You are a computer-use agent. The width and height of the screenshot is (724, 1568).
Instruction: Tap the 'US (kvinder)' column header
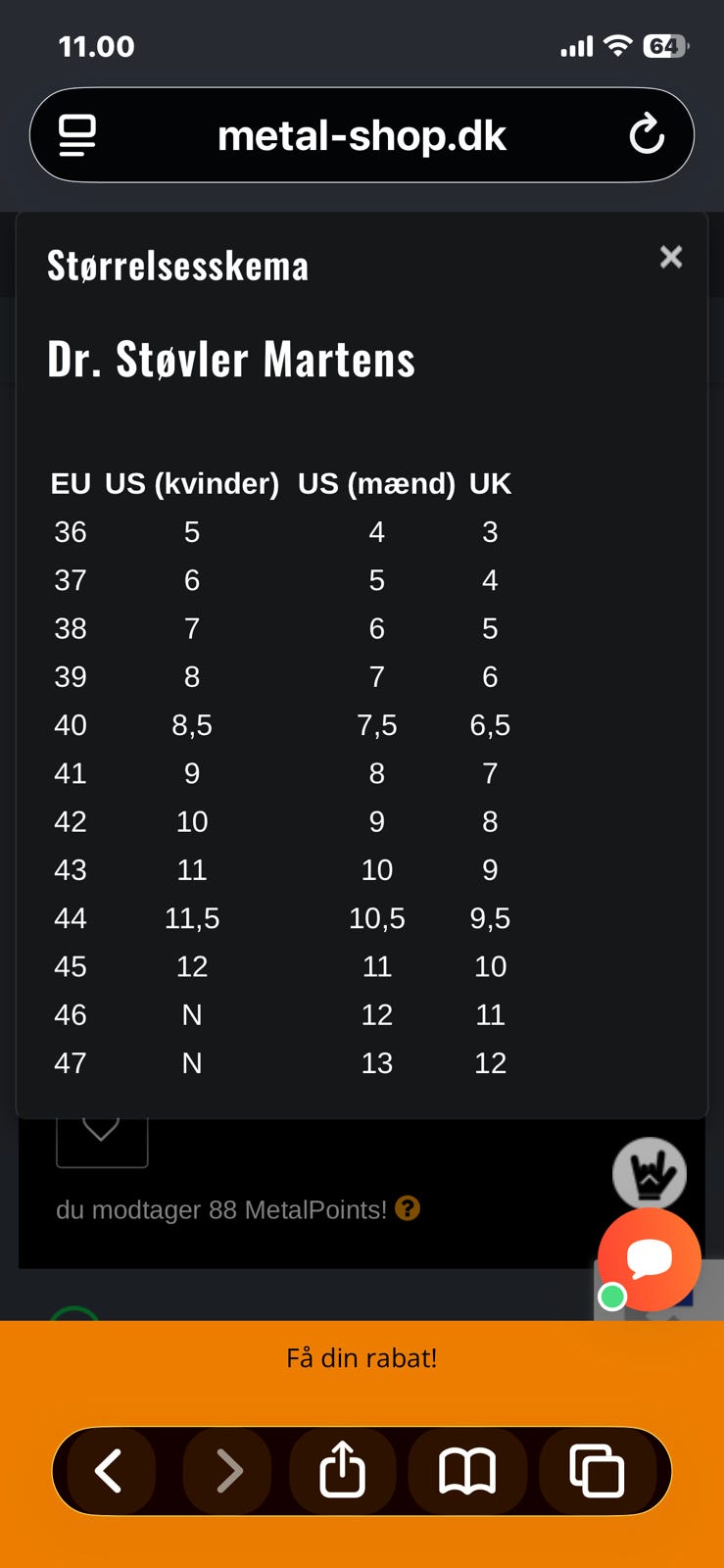(192, 483)
